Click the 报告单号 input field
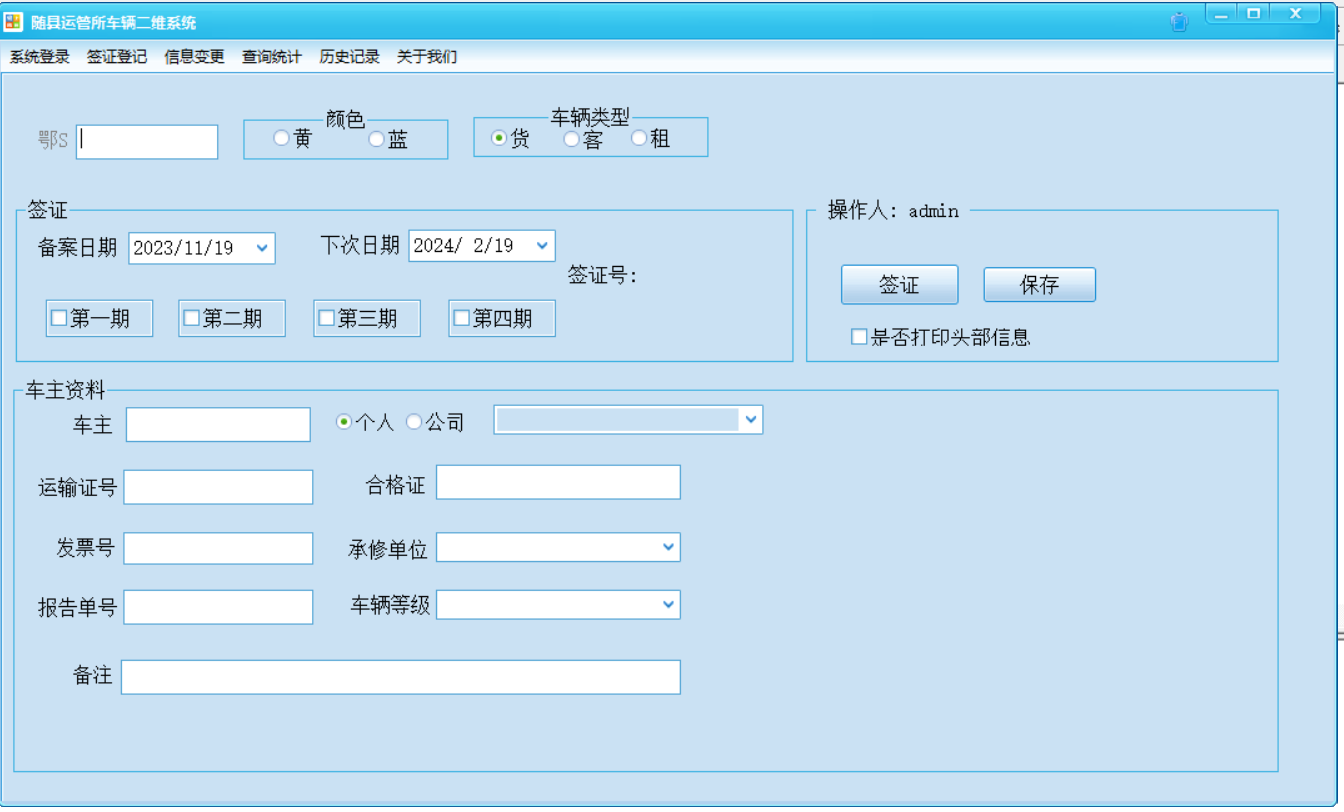This screenshot has height=812, width=1344. tap(218, 607)
